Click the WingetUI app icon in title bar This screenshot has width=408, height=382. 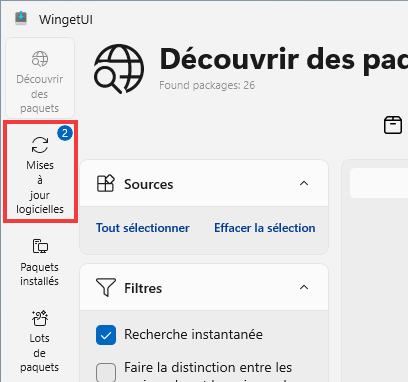pos(21,18)
